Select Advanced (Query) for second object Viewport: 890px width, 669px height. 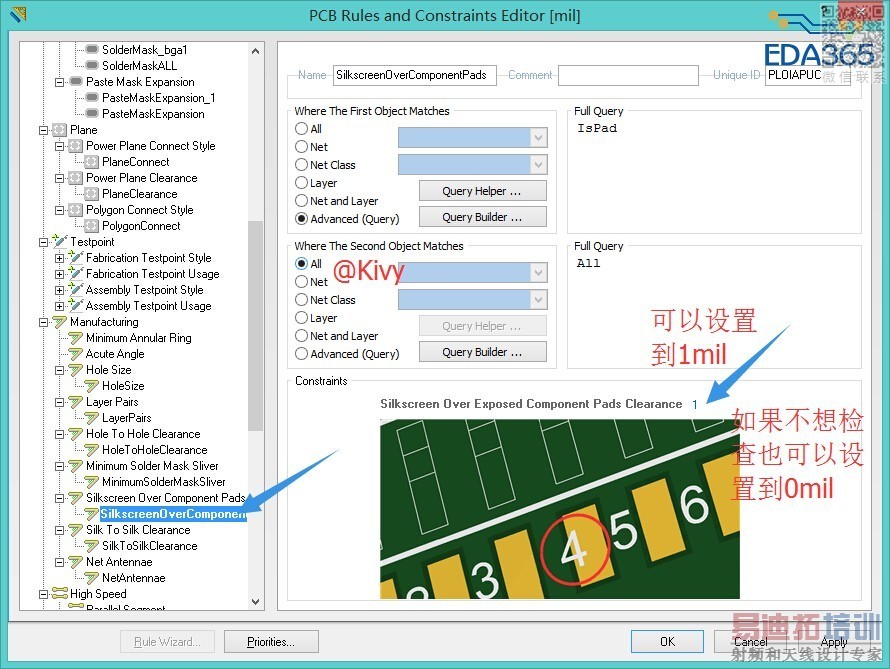301,354
